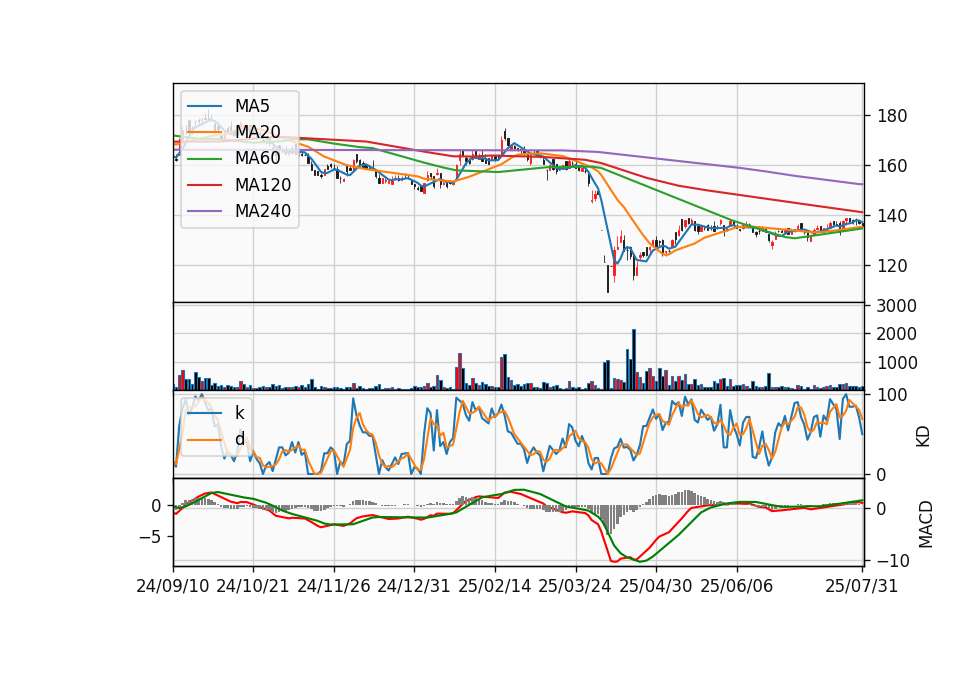The height and width of the screenshot is (690, 960).
Task: Click the lowest candlestick wick near 110
Action: point(608,279)
